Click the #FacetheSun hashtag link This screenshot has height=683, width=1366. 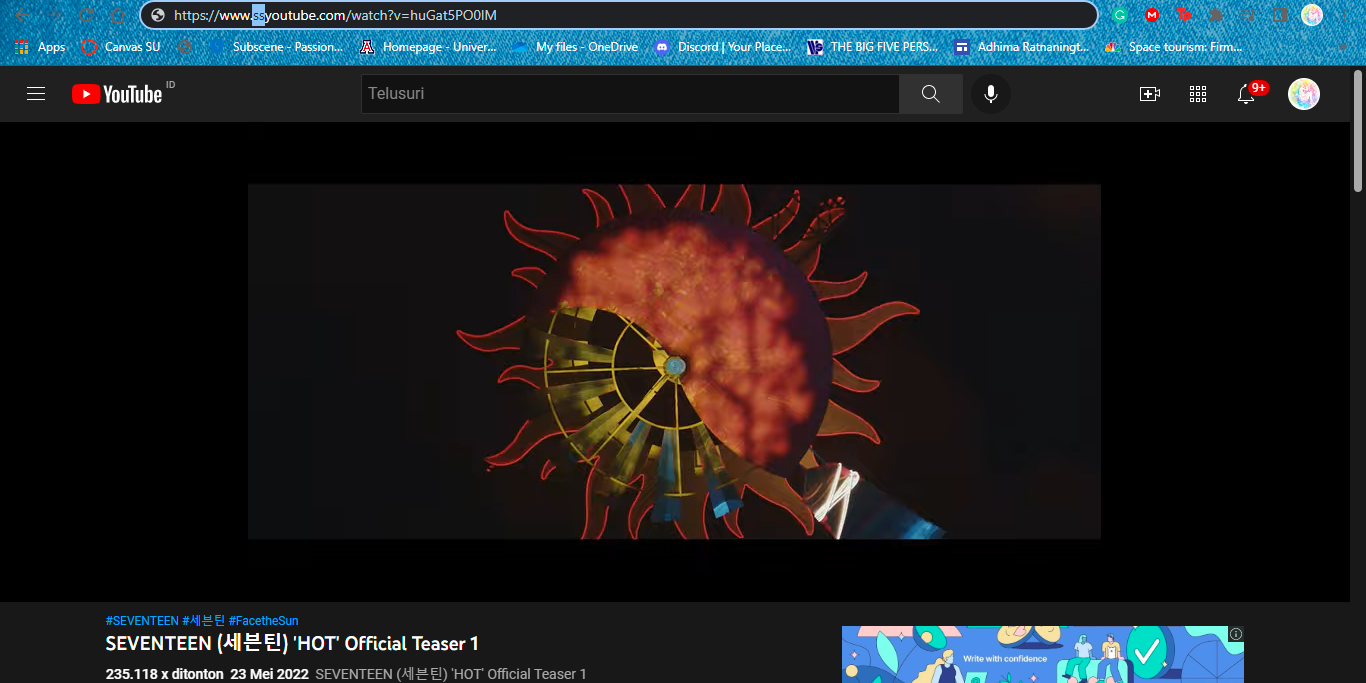[263, 621]
